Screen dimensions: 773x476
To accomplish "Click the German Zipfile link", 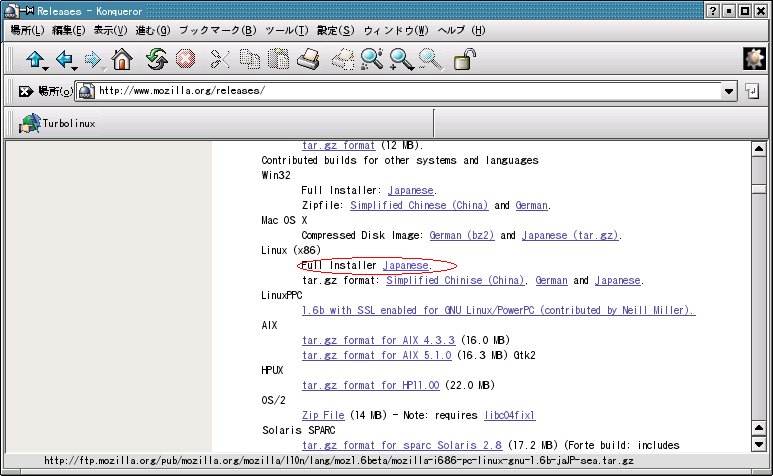I will (531, 205).
